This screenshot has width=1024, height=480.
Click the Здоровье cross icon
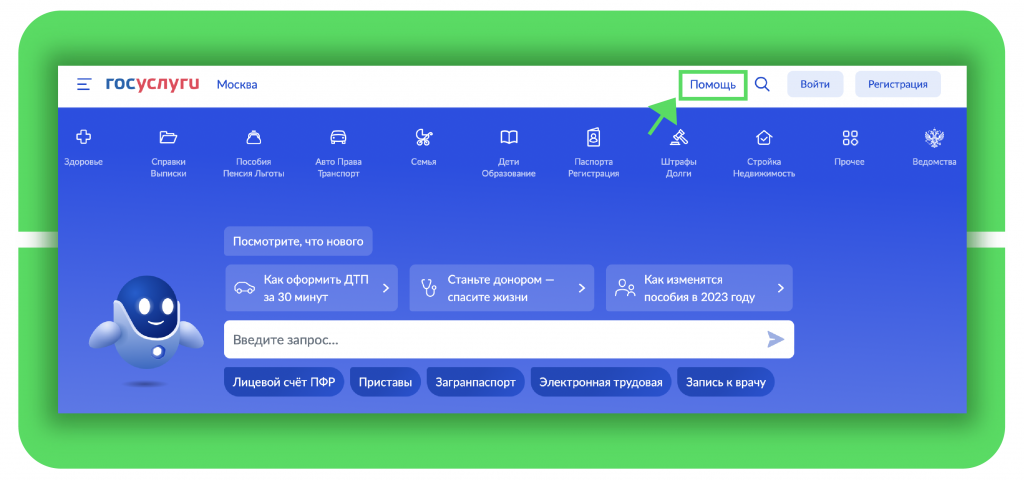[x=84, y=137]
